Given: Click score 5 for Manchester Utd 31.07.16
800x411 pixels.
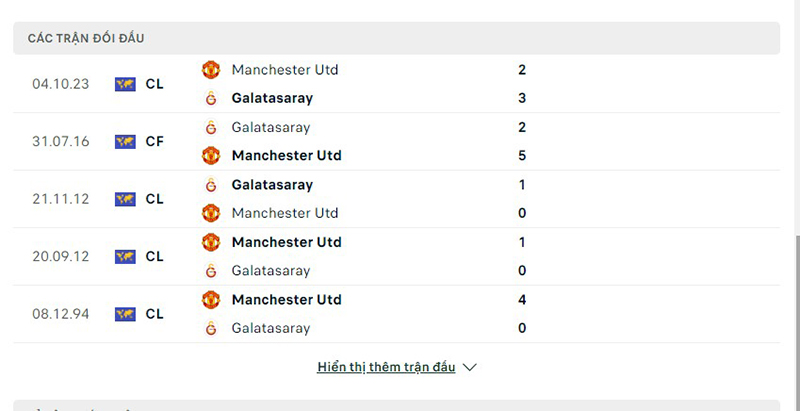Looking at the screenshot, I should [522, 156].
